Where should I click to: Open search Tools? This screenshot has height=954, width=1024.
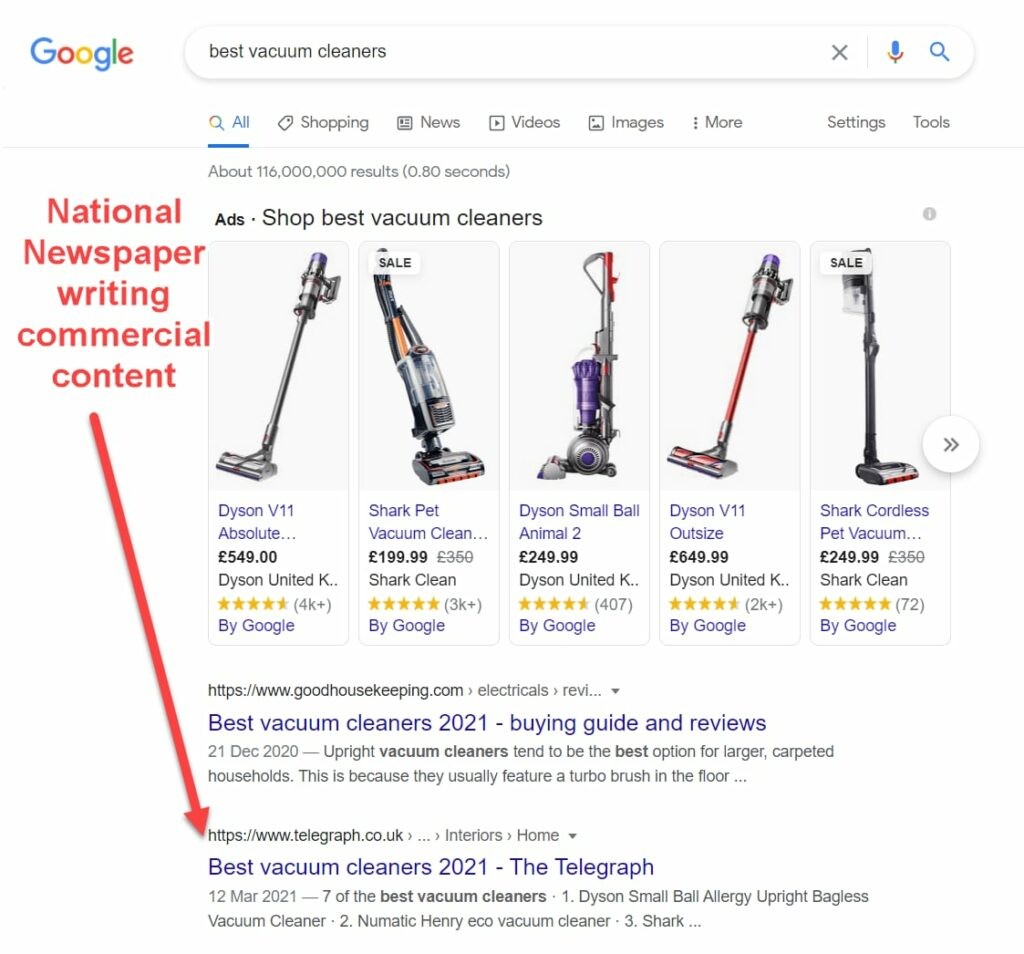pyautogui.click(x=931, y=122)
